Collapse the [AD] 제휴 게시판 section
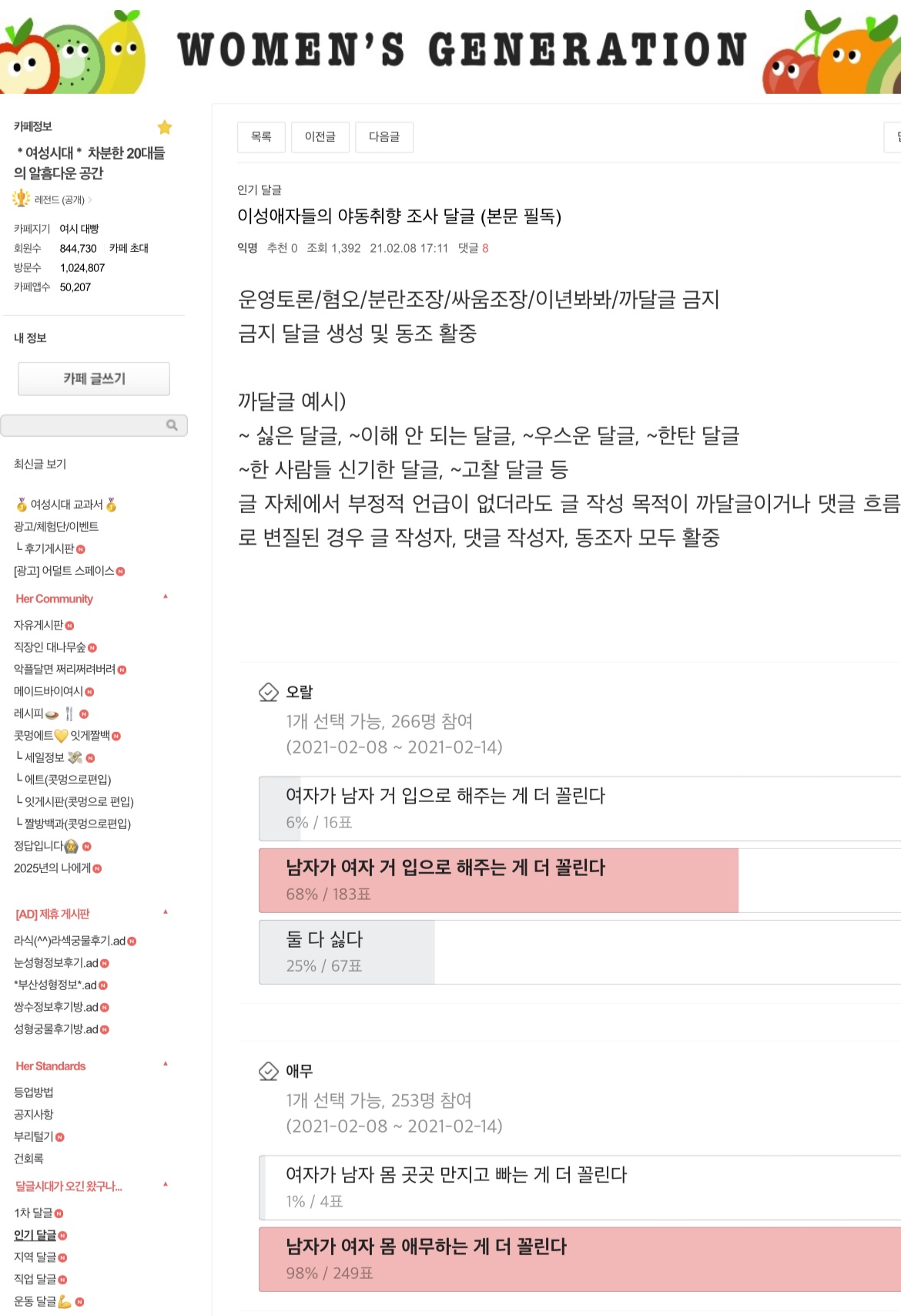The width and height of the screenshot is (901, 1316). [x=166, y=912]
